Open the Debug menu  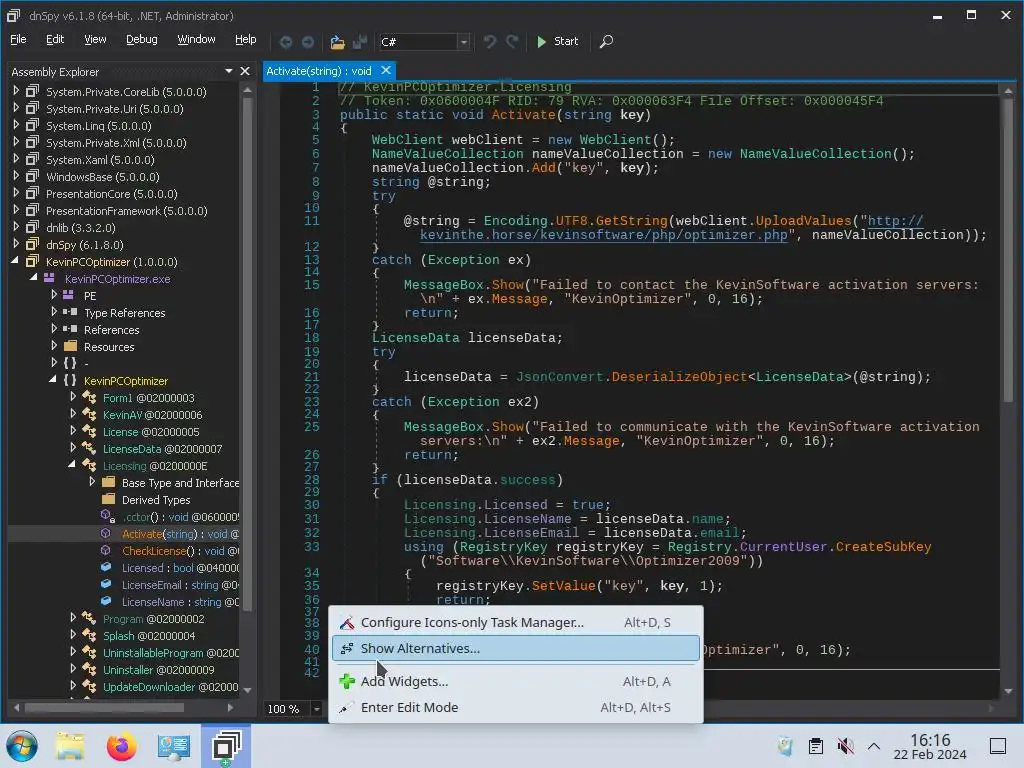pos(142,39)
